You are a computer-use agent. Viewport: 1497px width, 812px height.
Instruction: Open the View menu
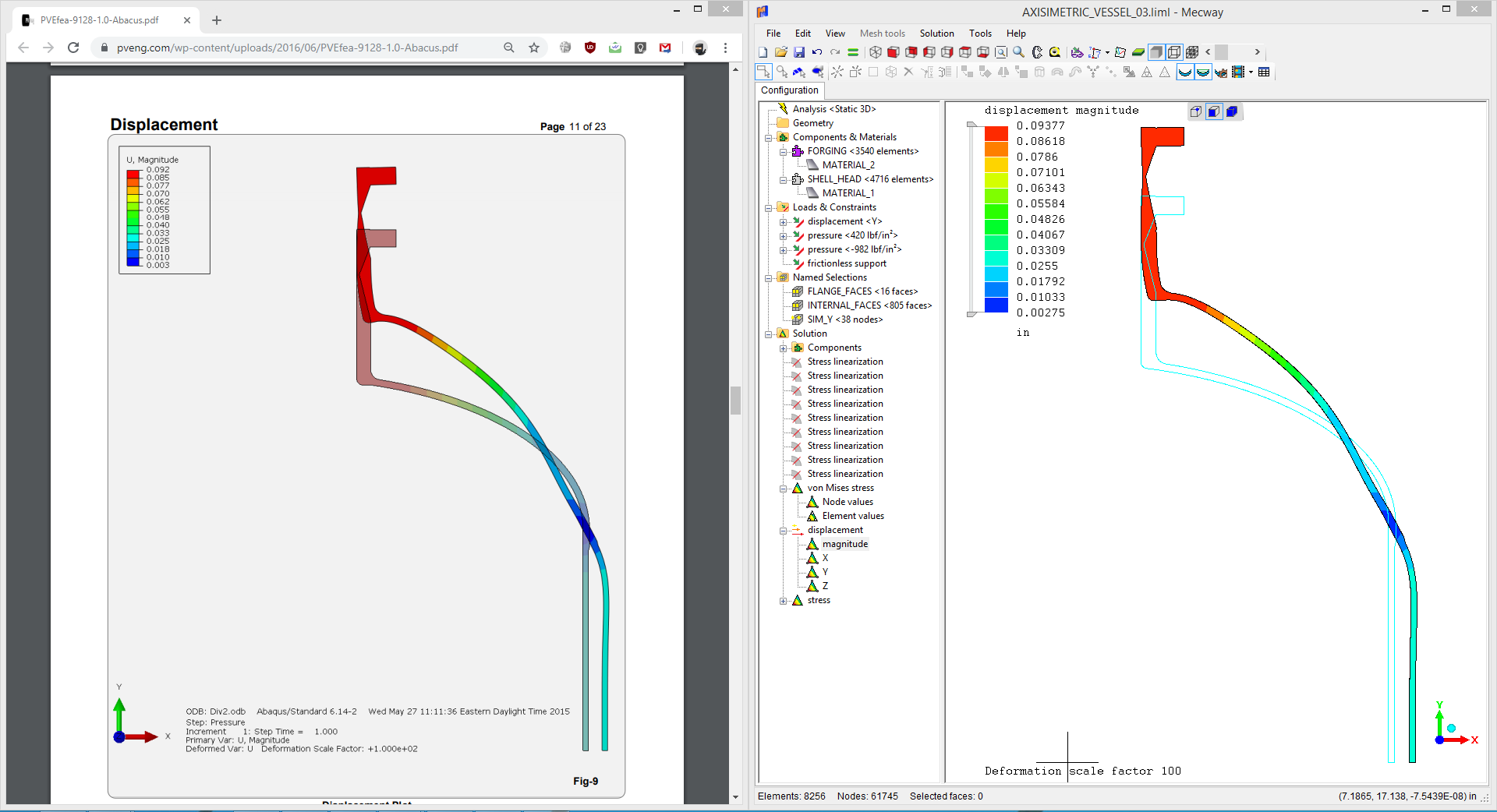coord(835,34)
